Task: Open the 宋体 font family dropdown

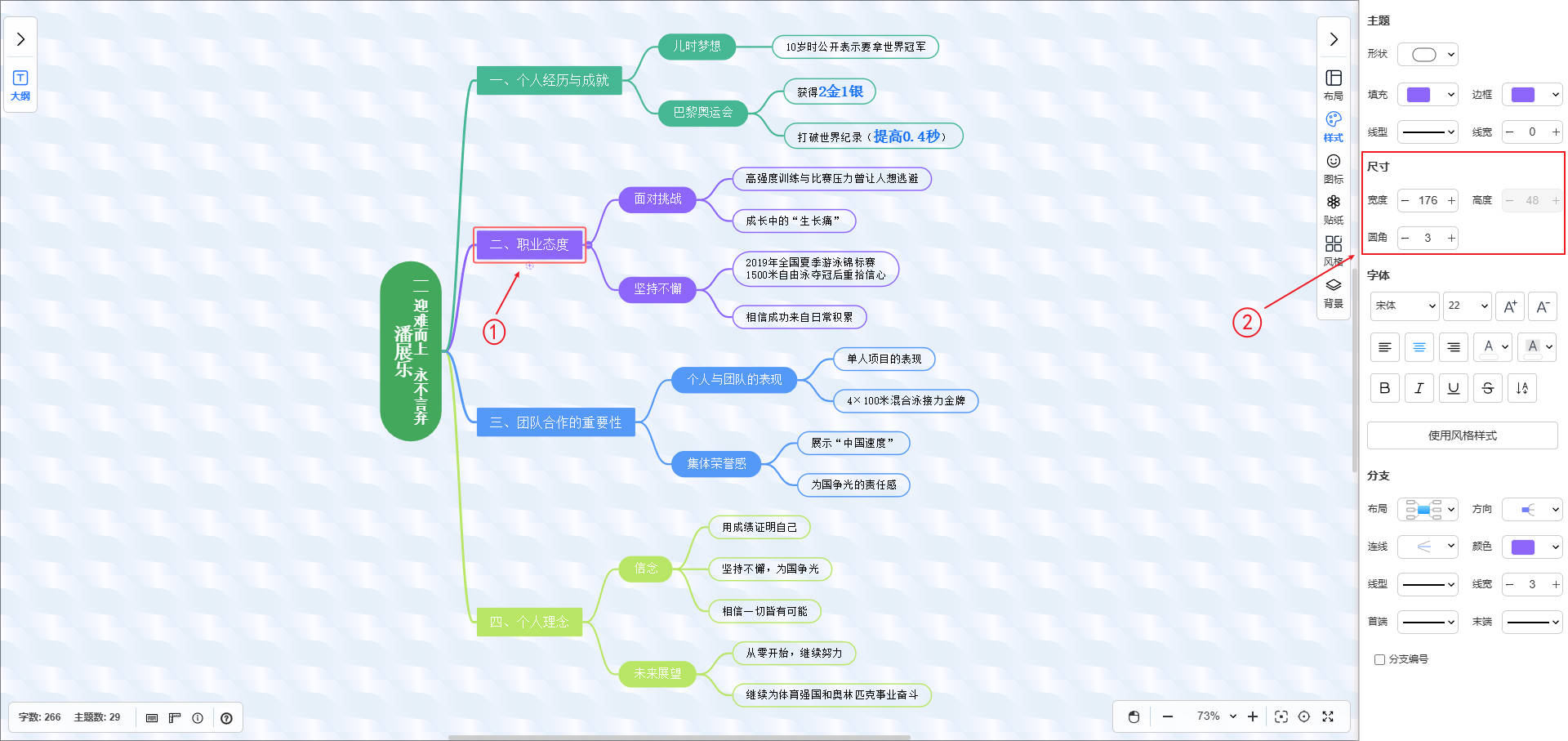Action: (1404, 306)
